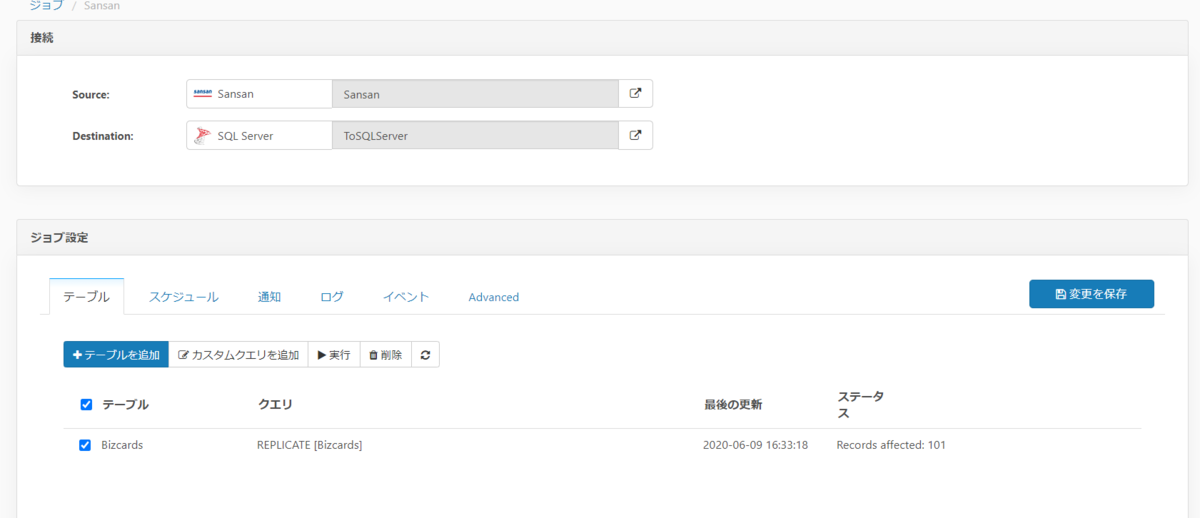
Task: Click the クエリ column header
Action: [275, 405]
